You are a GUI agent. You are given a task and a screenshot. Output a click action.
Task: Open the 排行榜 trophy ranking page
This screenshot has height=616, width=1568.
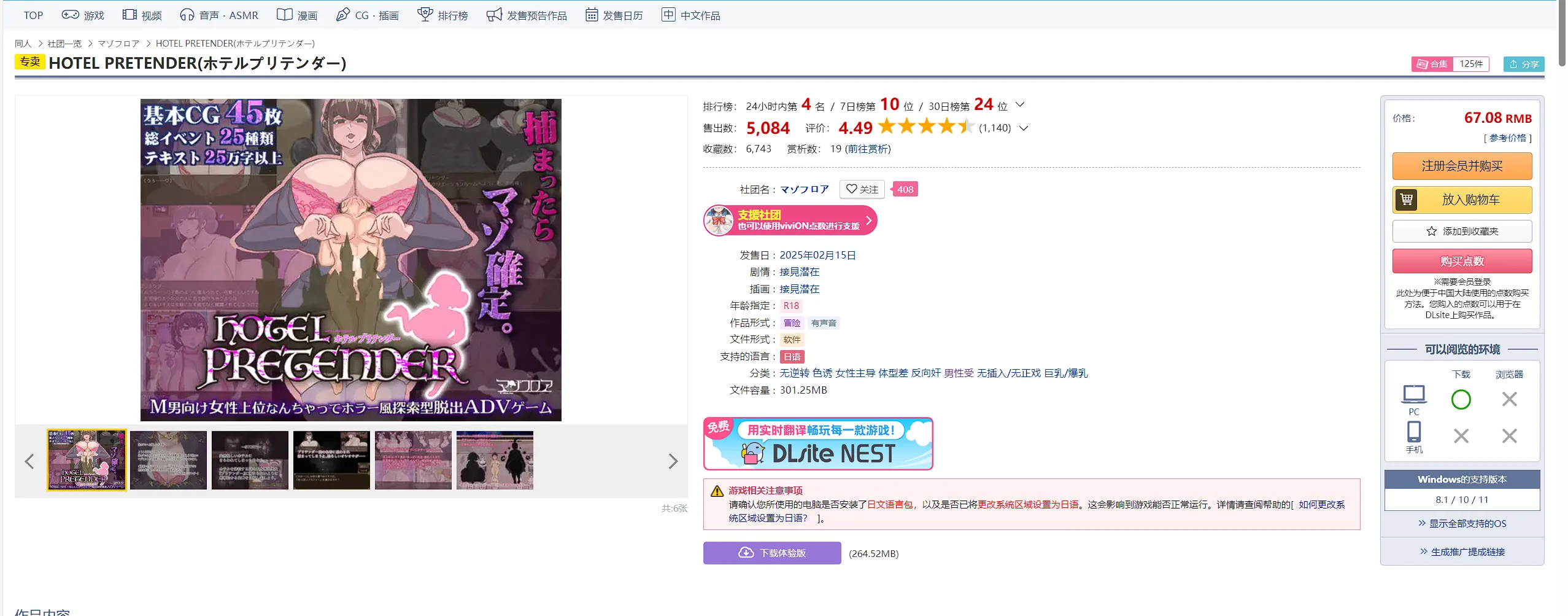(x=442, y=15)
